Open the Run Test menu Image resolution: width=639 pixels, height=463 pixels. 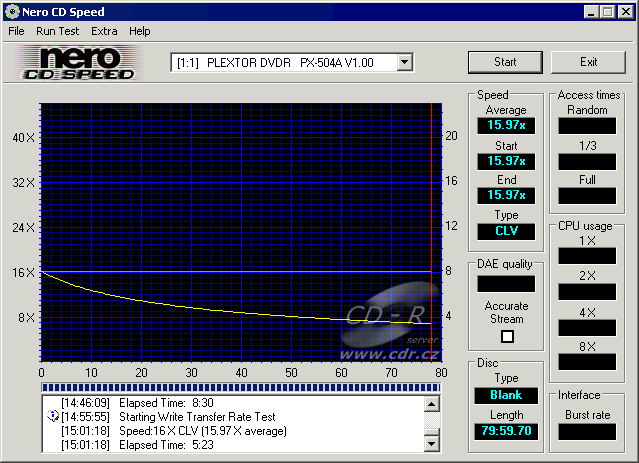[x=57, y=31]
